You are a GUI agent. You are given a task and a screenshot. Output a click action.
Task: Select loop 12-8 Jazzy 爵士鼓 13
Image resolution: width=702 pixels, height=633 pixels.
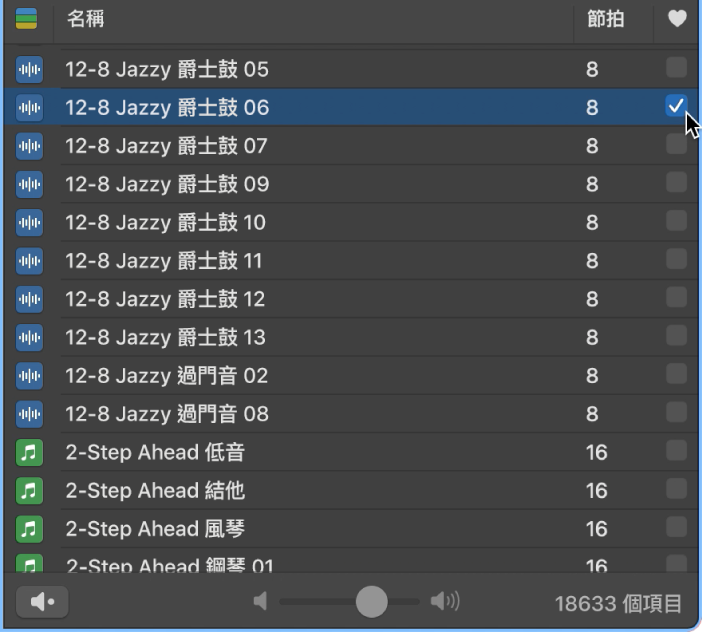point(351,337)
